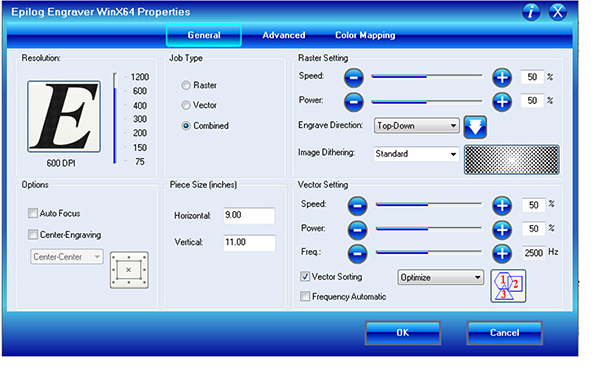Click the engrave direction down-arrow icon
Viewport: 600px width, 376px height.
coord(475,127)
